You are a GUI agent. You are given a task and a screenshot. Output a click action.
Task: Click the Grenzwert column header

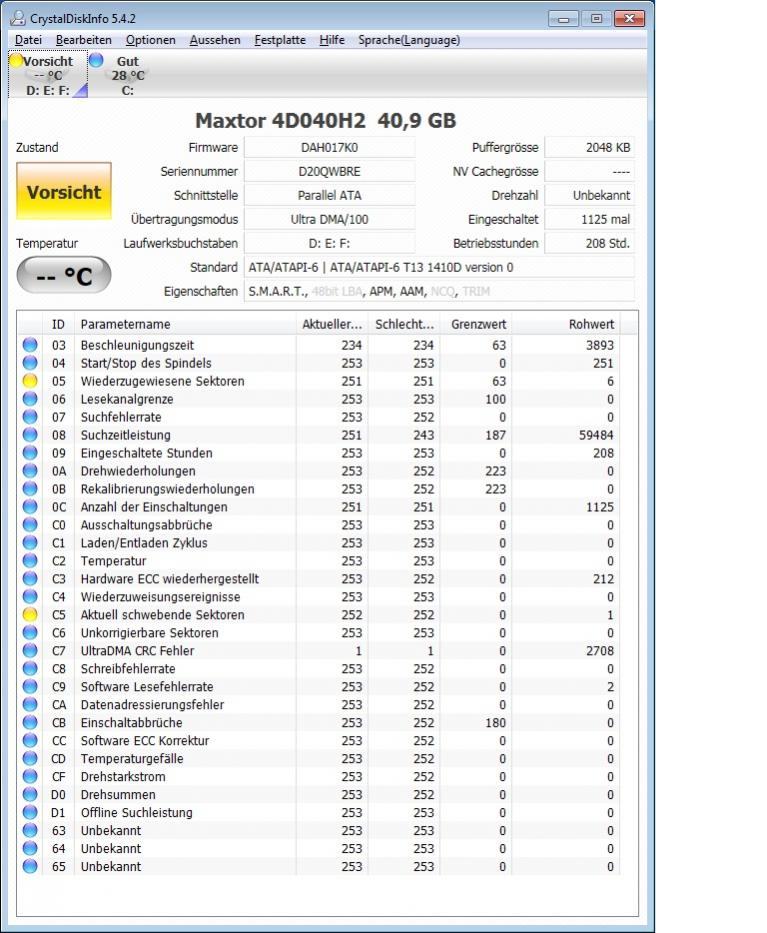click(476, 324)
